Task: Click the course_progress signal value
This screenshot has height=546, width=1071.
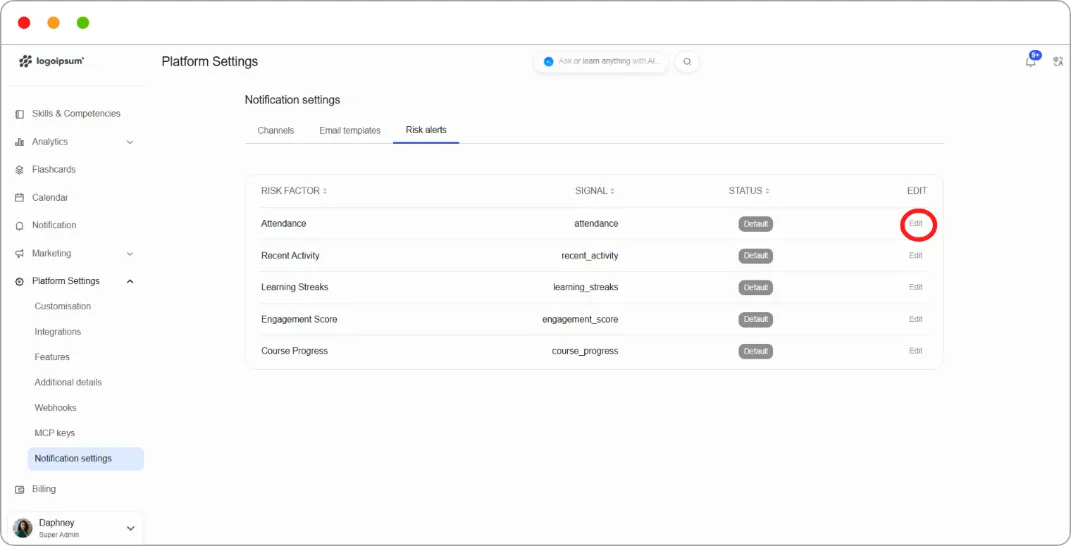Action: (585, 351)
